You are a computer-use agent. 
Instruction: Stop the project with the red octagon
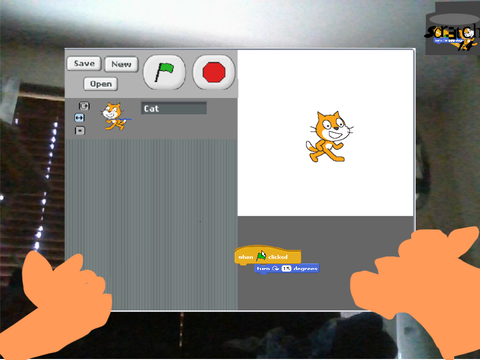214,72
